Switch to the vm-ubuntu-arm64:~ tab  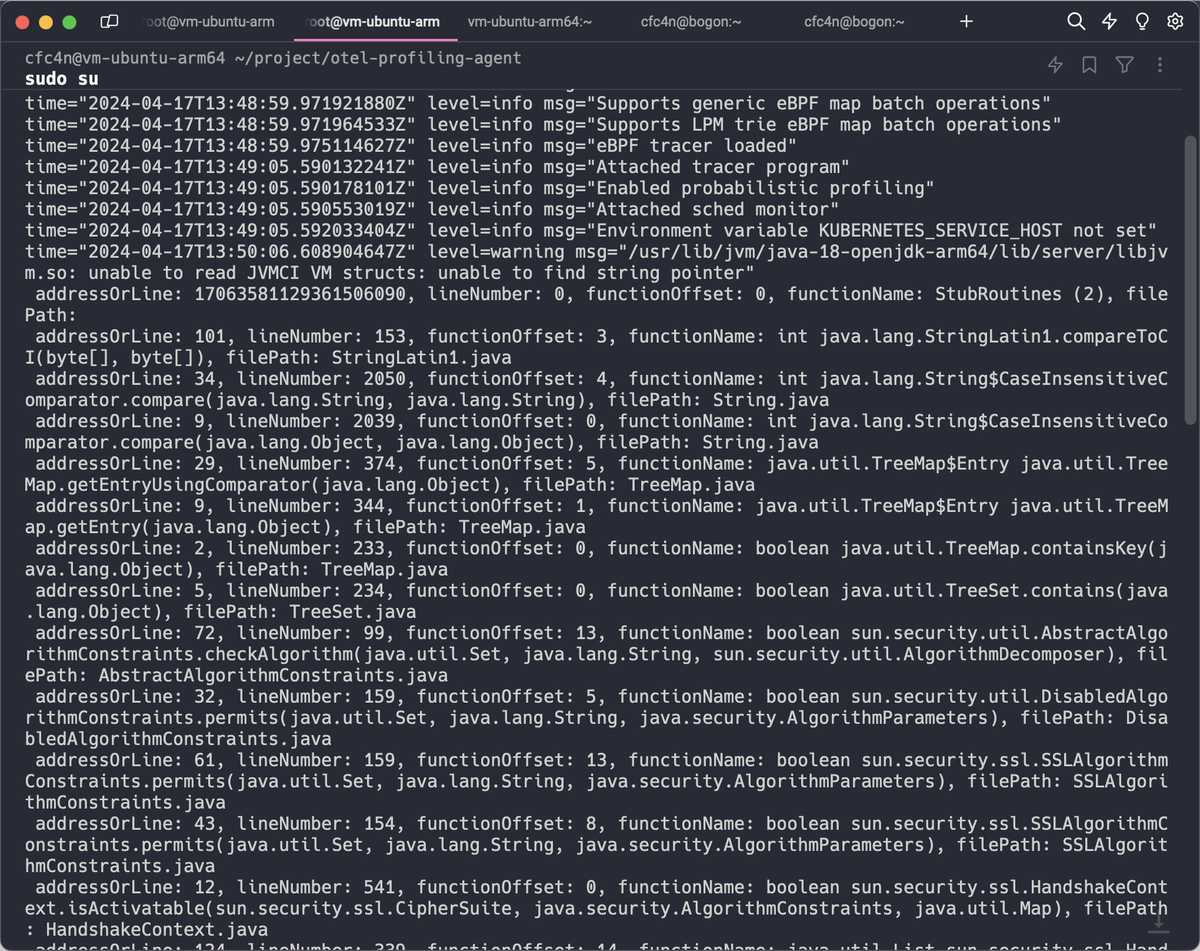pos(529,21)
